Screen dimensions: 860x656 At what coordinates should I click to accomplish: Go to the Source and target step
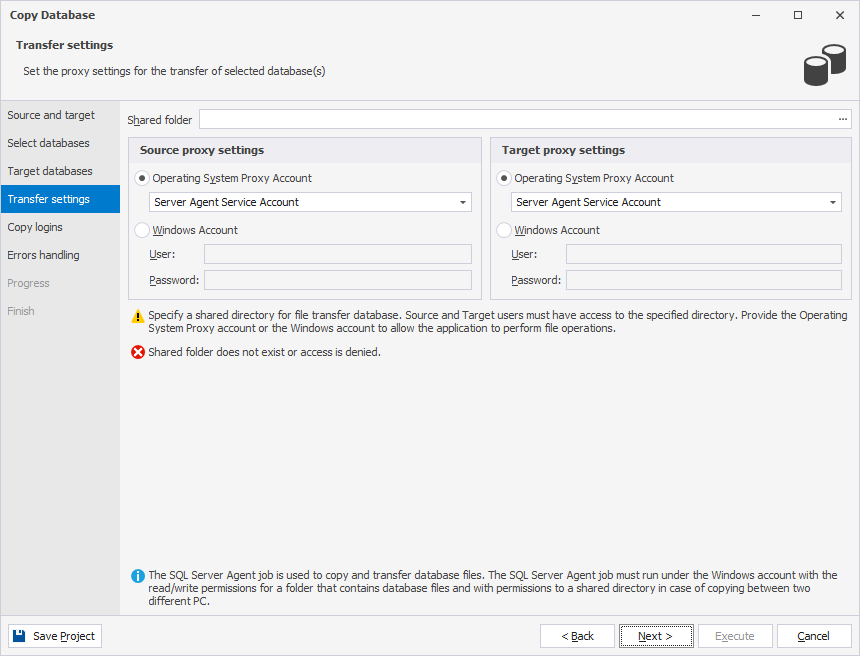click(51, 115)
